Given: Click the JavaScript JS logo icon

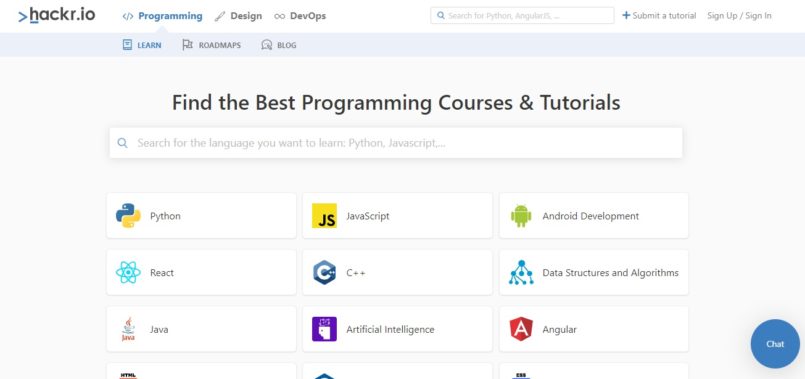Looking at the screenshot, I should click(x=324, y=216).
